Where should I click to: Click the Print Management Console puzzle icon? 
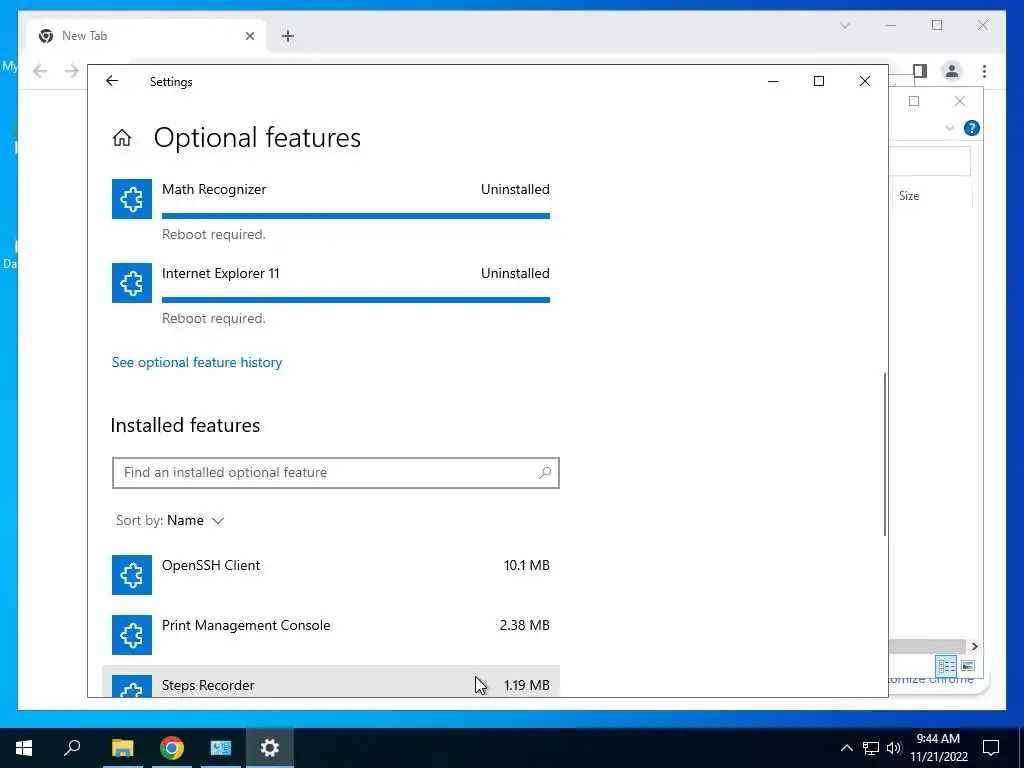point(132,635)
